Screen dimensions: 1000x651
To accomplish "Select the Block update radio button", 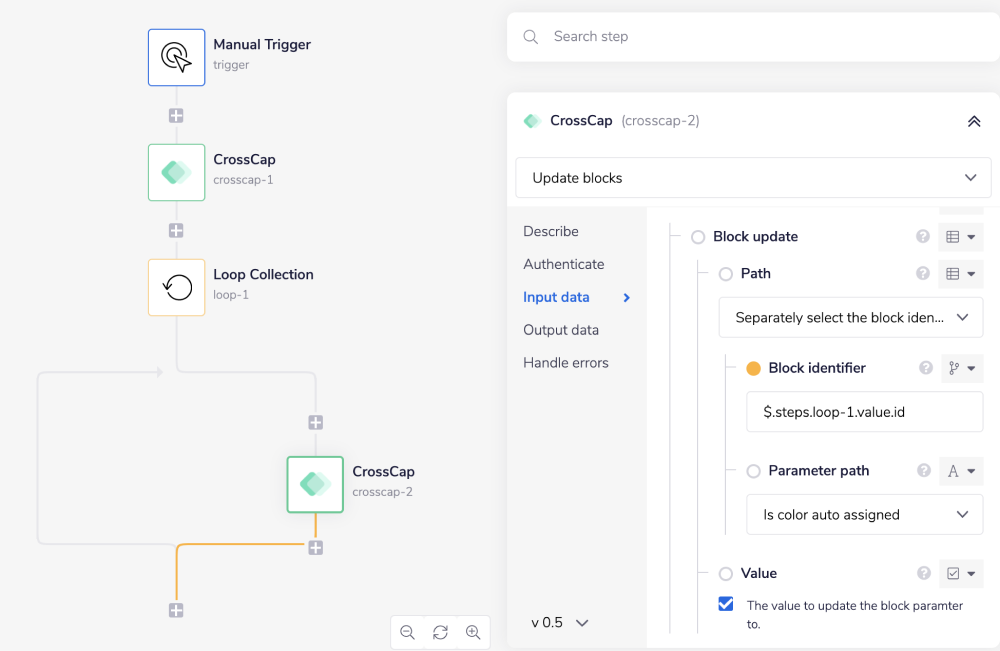I will tap(698, 237).
